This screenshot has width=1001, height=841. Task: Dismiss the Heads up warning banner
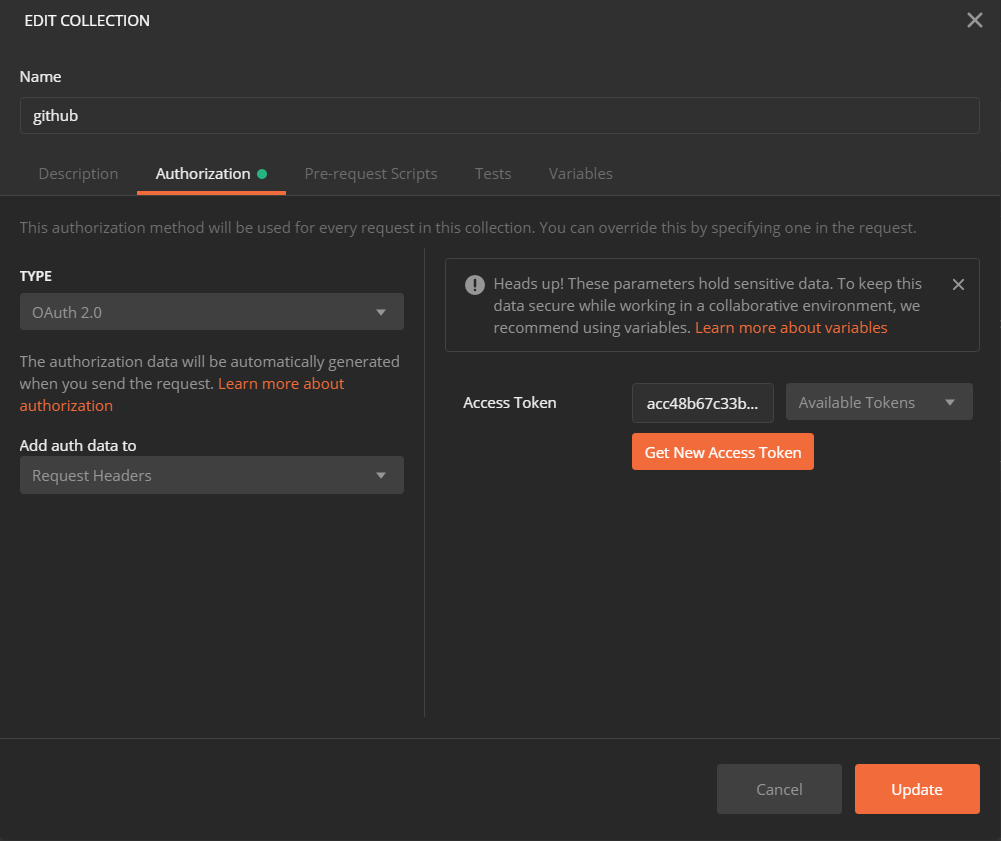pos(958,285)
